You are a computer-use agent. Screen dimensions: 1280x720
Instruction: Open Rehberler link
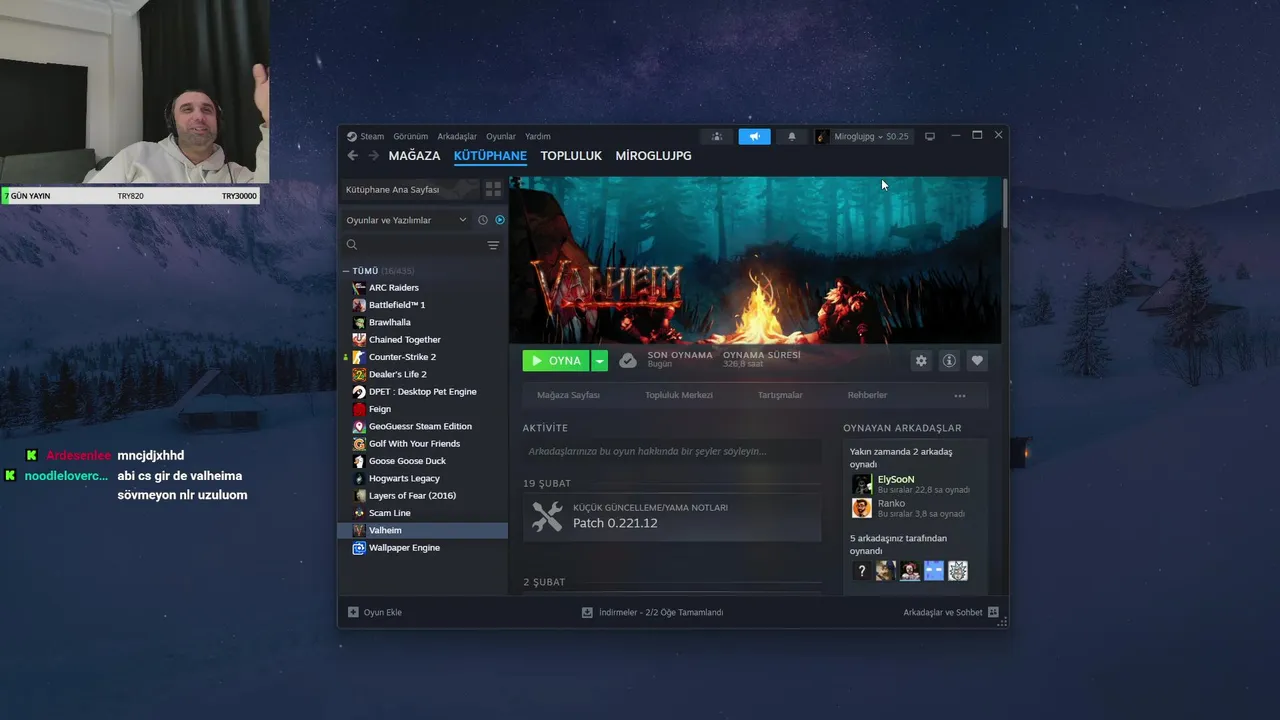[x=867, y=395]
